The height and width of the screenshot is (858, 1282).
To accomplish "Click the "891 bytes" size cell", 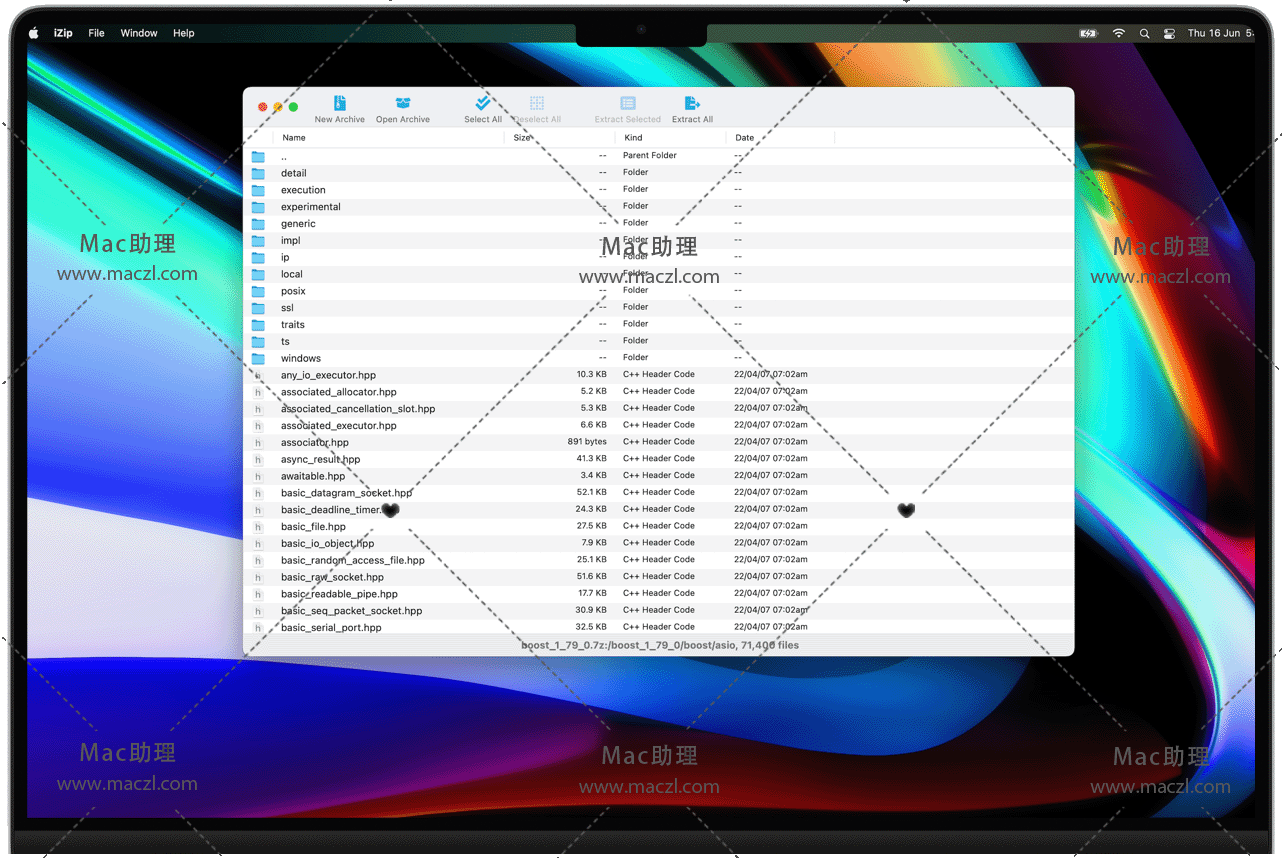I will tap(587, 442).
